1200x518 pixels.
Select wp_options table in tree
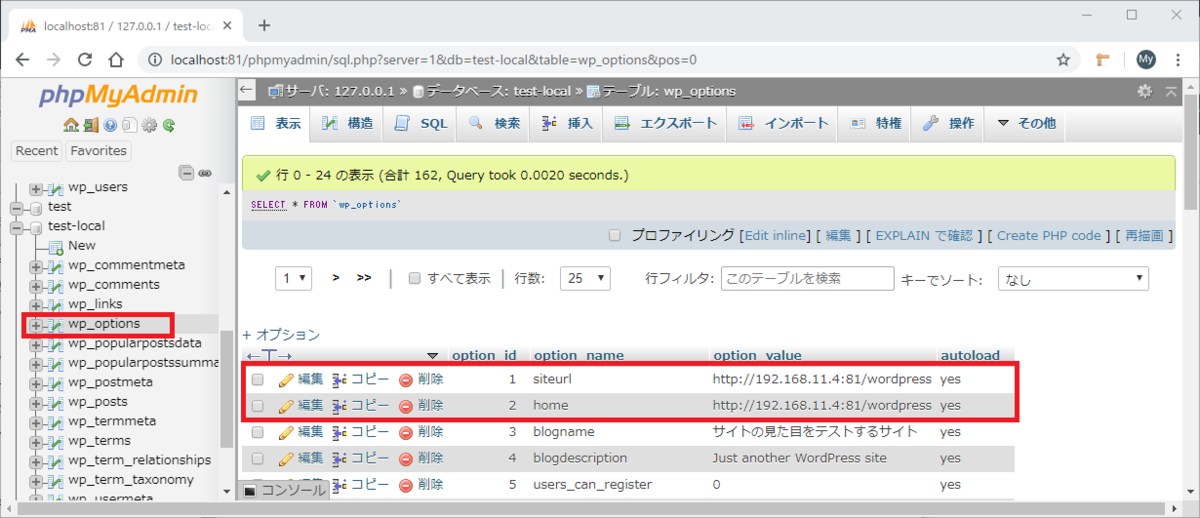point(104,324)
